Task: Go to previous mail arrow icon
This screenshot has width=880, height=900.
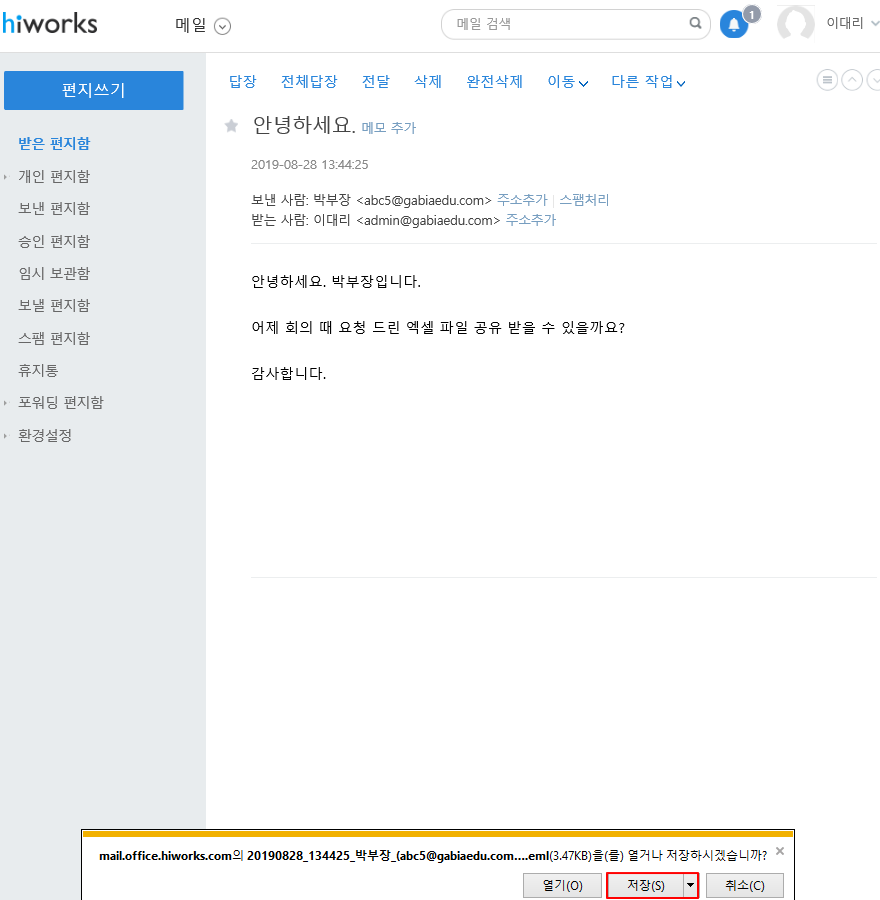Action: click(852, 80)
